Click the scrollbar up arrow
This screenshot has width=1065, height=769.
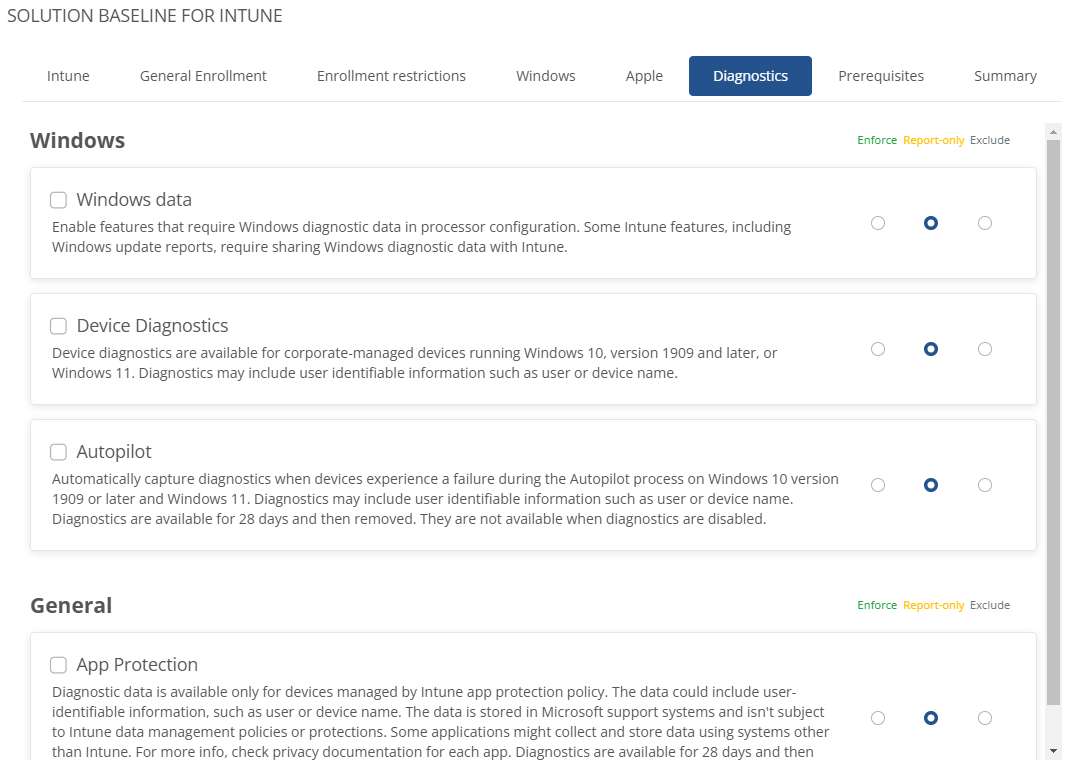click(1053, 132)
